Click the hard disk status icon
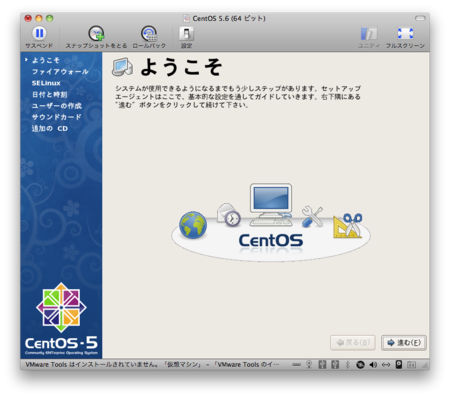The height and width of the screenshot is (398, 450). coord(399,364)
